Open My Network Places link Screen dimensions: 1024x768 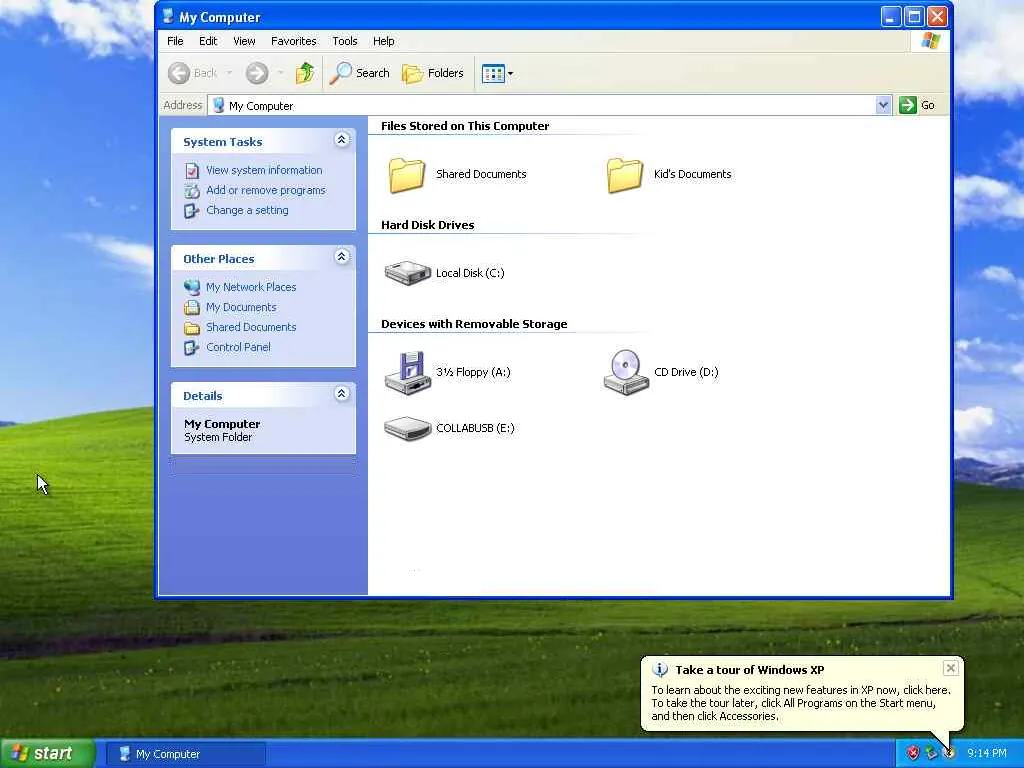pyautogui.click(x=251, y=287)
